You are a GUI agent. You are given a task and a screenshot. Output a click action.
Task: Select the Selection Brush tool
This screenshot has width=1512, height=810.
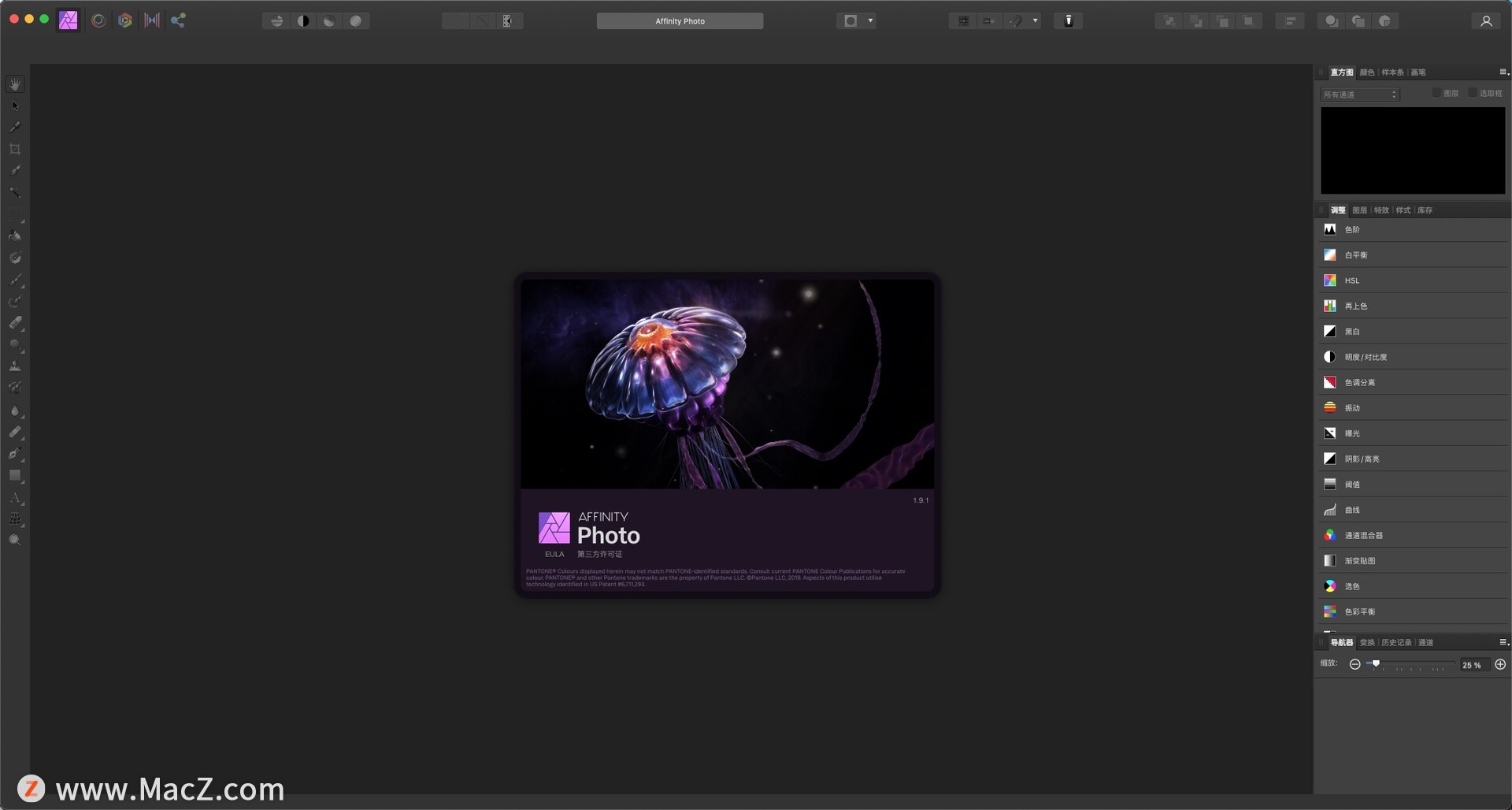click(15, 170)
